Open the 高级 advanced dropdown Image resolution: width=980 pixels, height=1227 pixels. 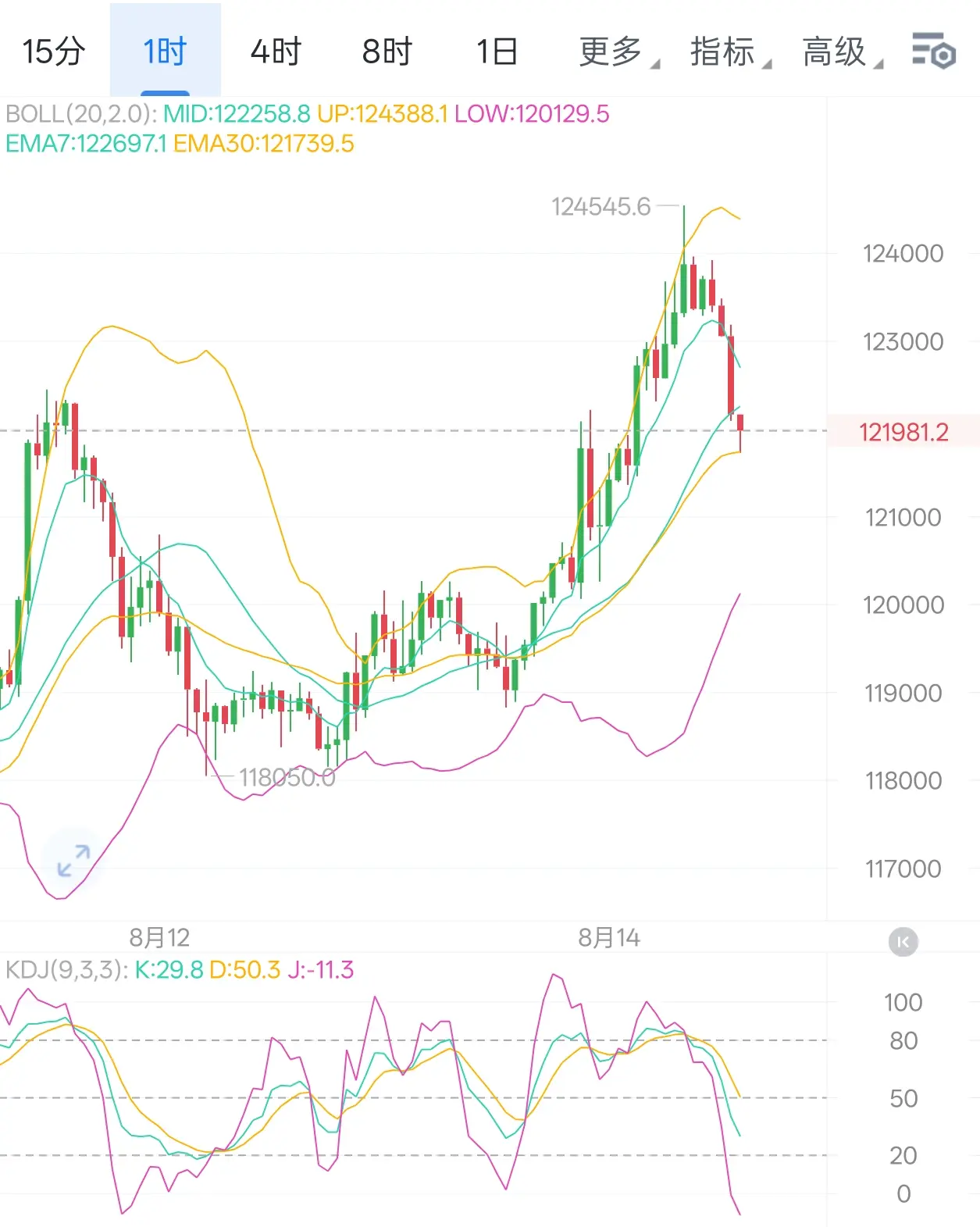point(843,52)
